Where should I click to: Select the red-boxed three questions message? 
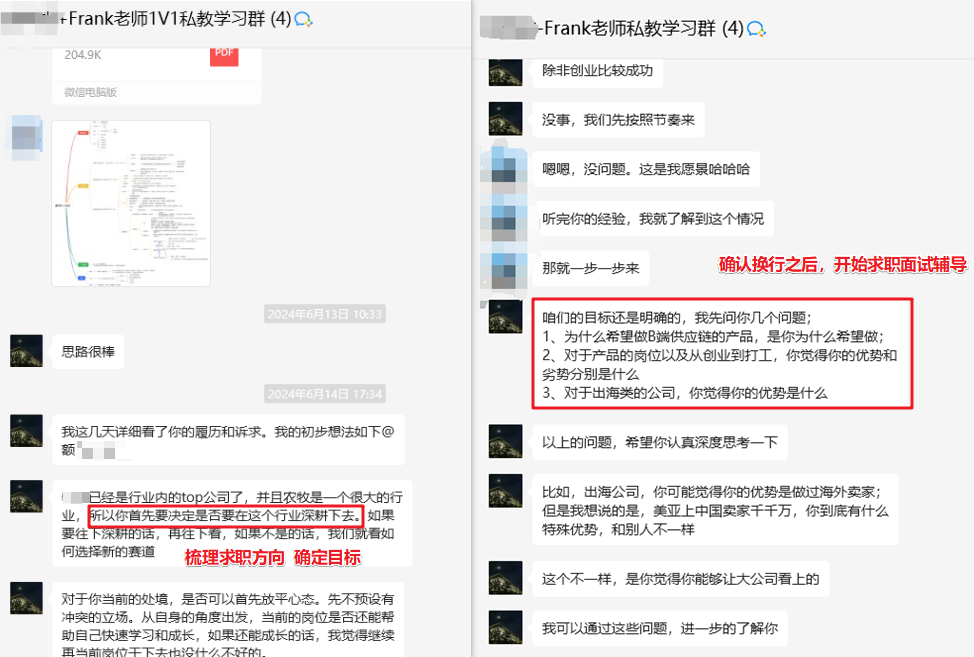[x=722, y=355]
